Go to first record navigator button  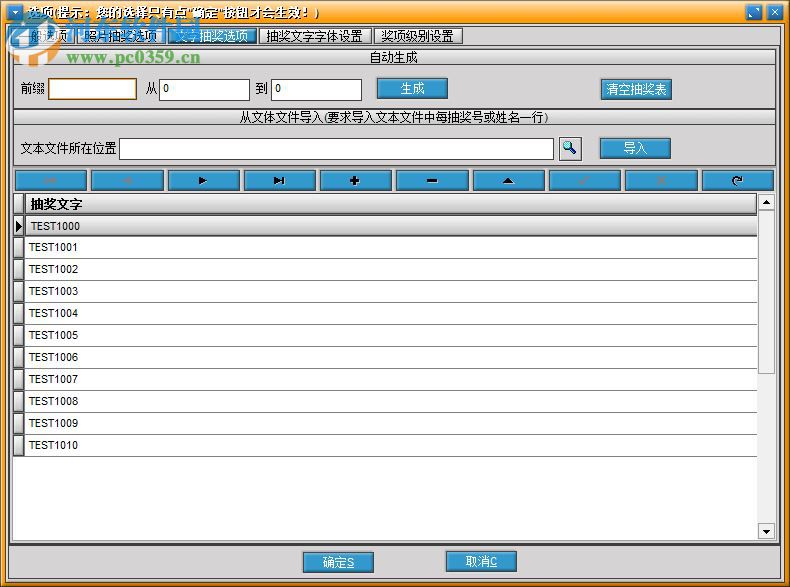coord(51,180)
